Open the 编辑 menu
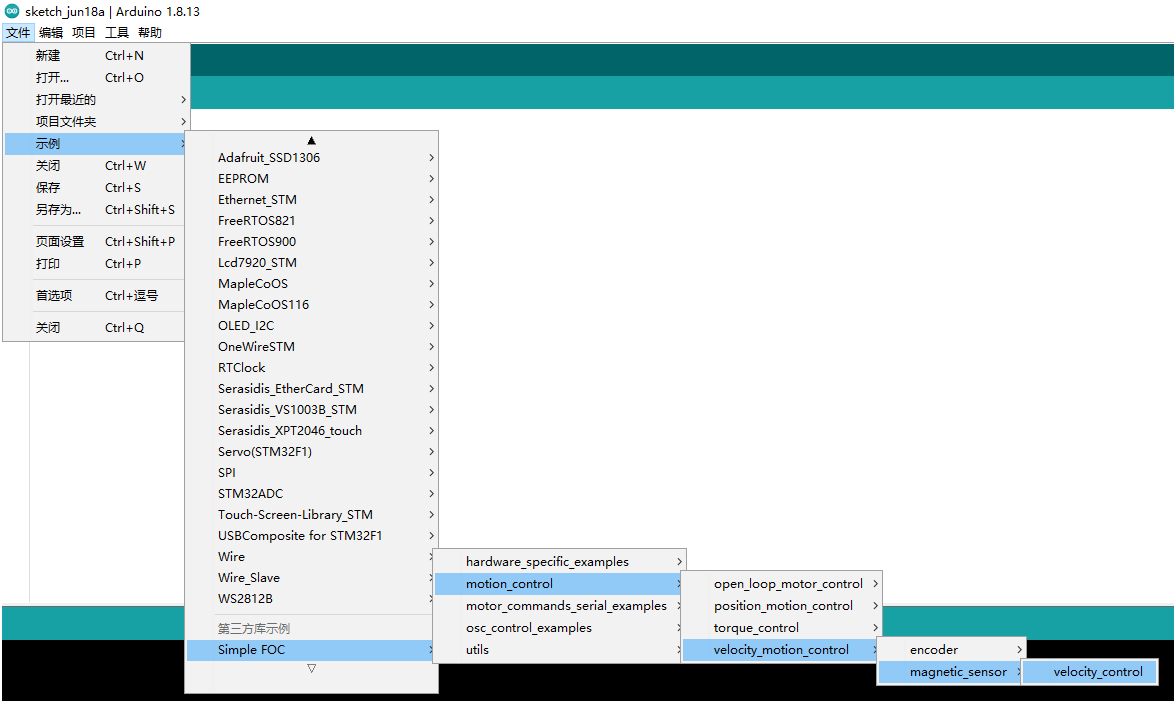Viewport: 1174px width, 701px height. click(51, 32)
